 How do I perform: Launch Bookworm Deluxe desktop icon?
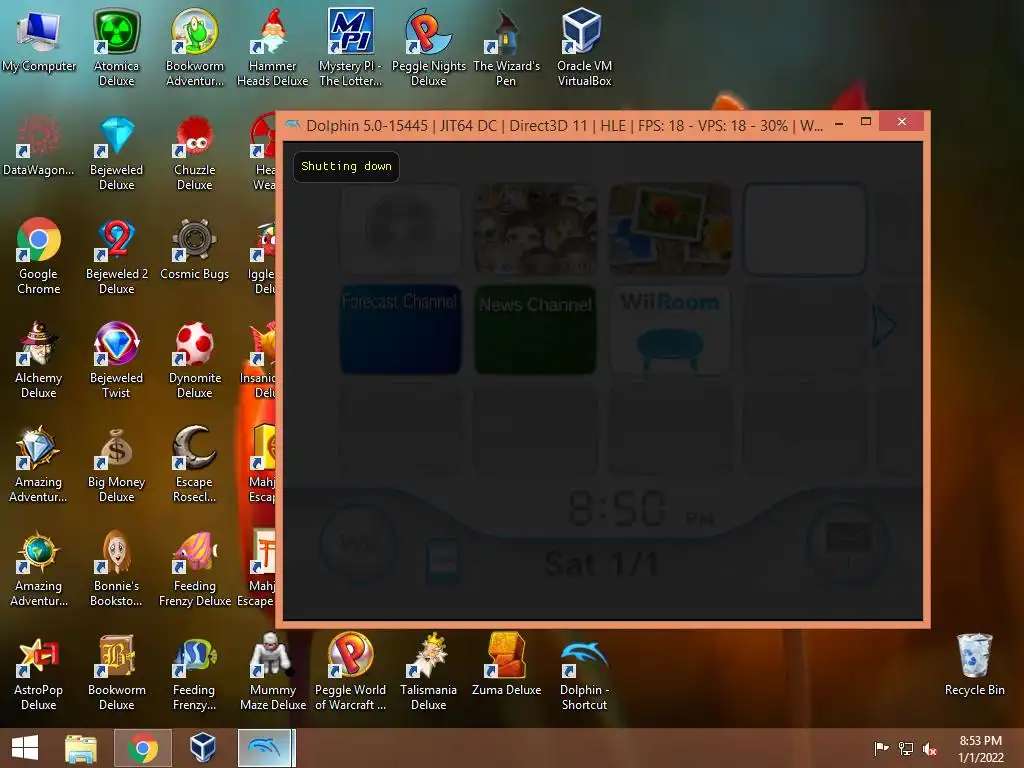coord(116,672)
